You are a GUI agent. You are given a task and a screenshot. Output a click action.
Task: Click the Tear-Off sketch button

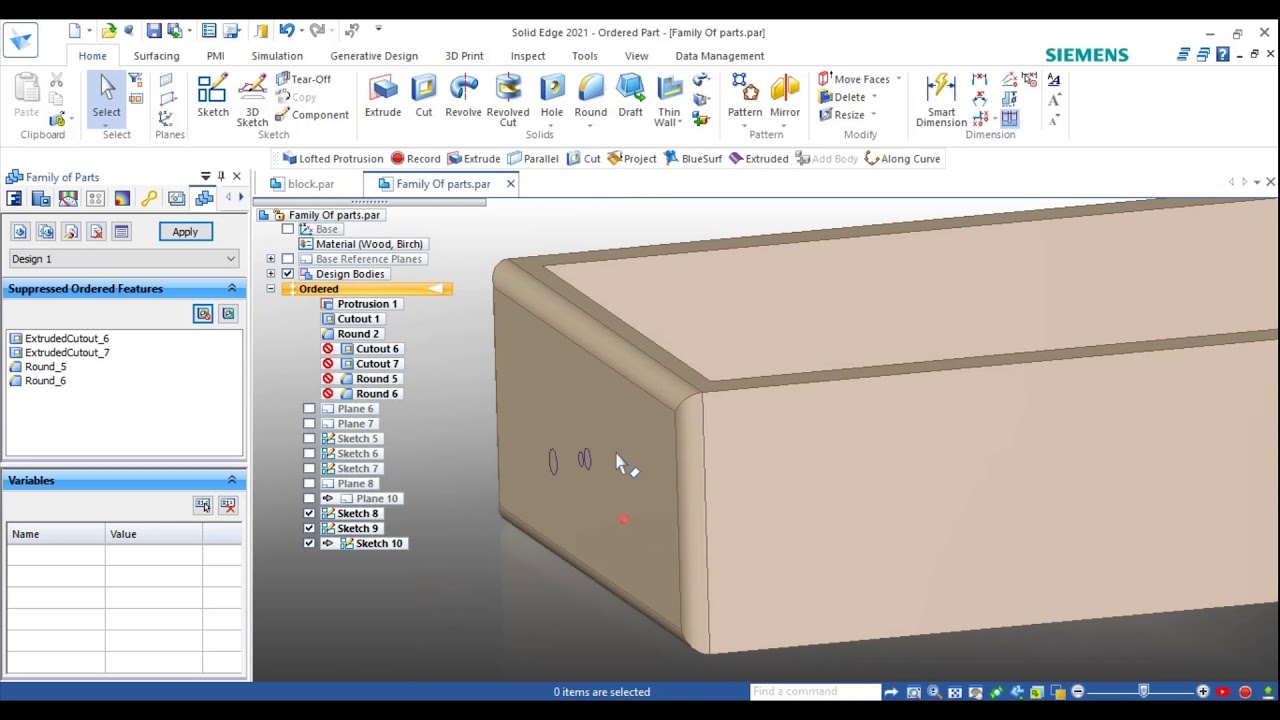[x=303, y=79]
